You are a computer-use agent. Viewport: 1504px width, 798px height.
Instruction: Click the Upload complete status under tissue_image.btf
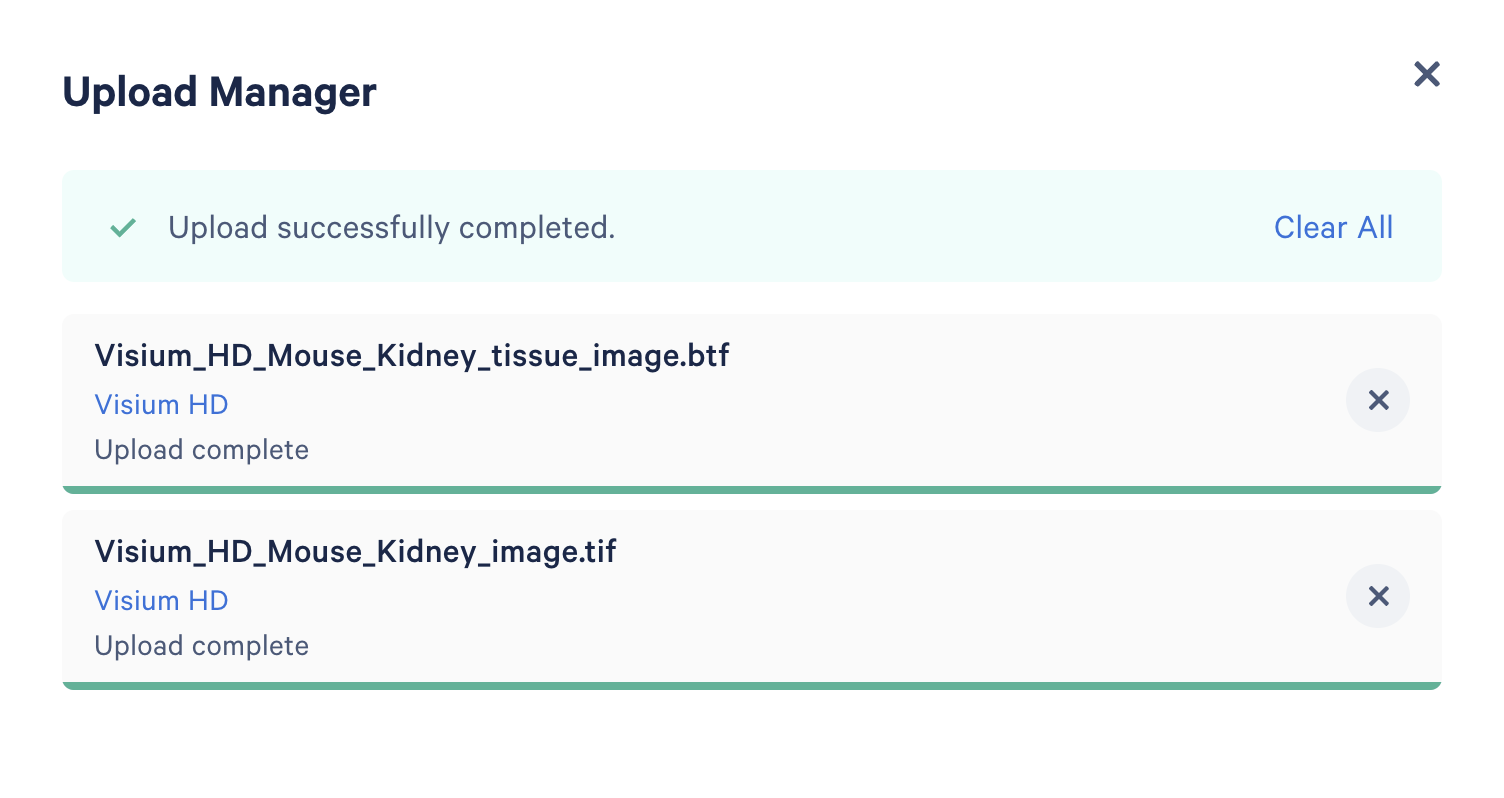pyautogui.click(x=201, y=450)
